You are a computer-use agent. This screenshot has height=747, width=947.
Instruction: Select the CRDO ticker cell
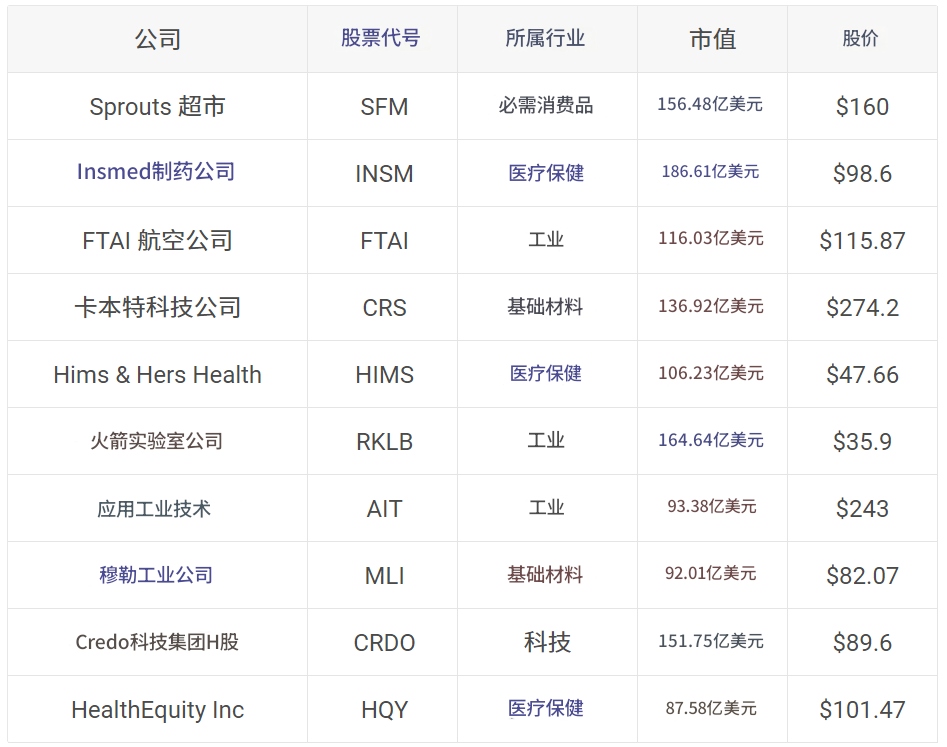(382, 642)
